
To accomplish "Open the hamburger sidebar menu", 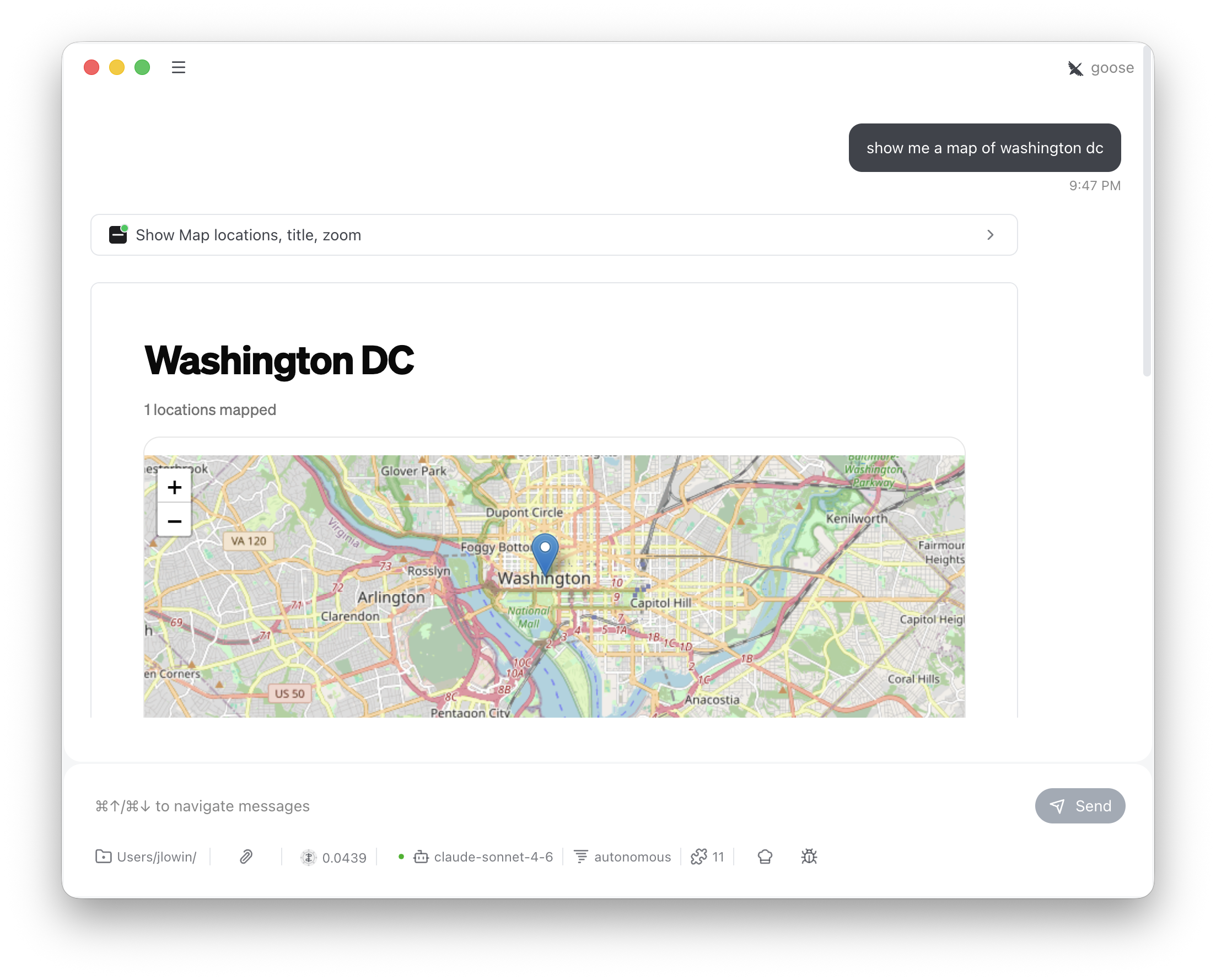I will [x=179, y=68].
